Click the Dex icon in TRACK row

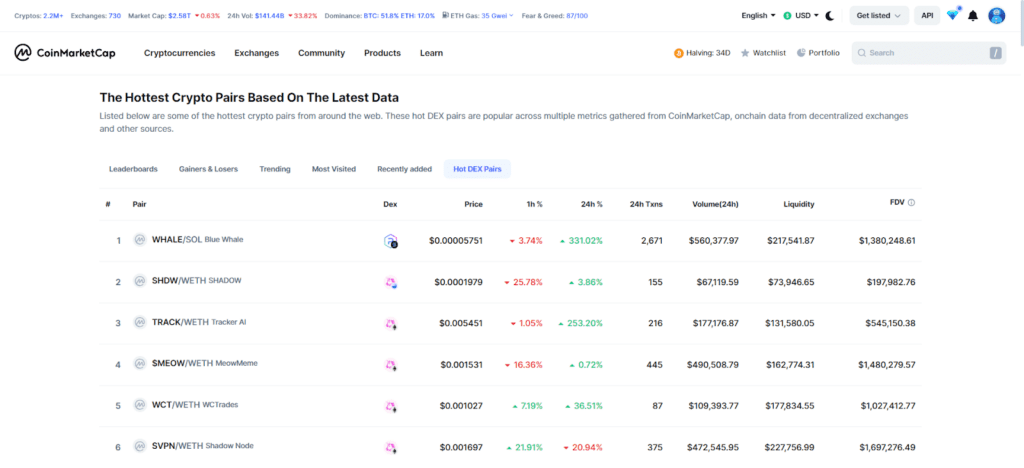[x=391, y=324]
